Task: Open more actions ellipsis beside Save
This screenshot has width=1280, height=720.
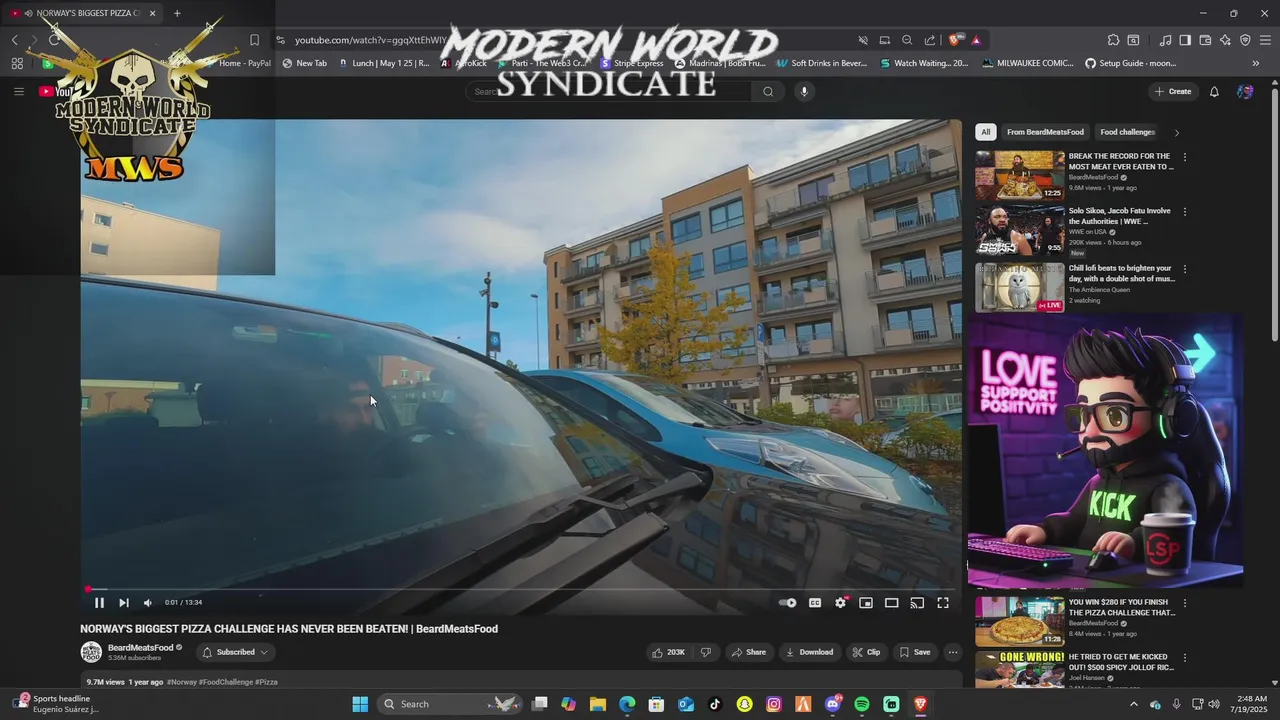Action: coord(953,652)
